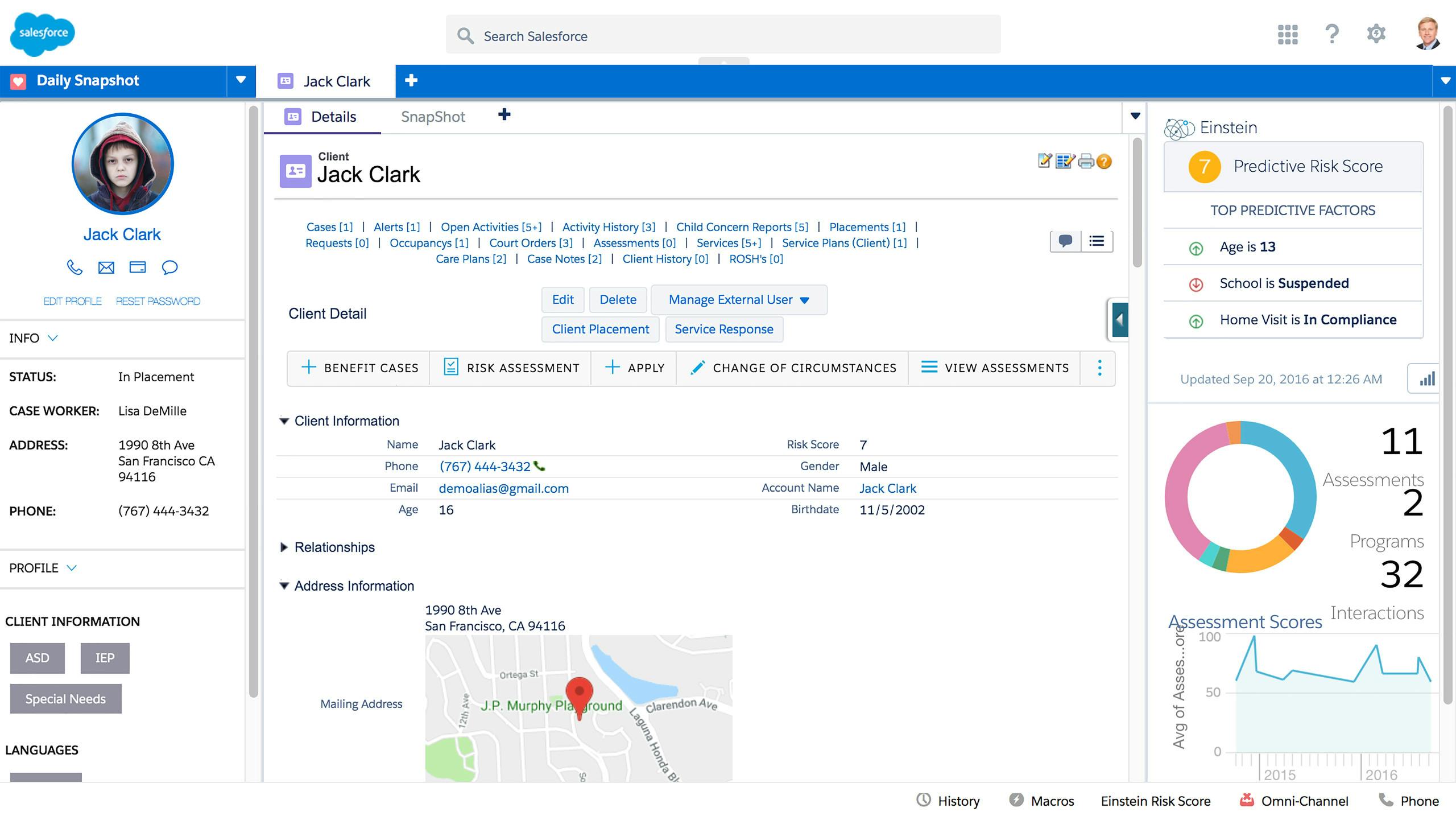Open the more actions vertical dots menu
1456x816 pixels.
(1099, 368)
